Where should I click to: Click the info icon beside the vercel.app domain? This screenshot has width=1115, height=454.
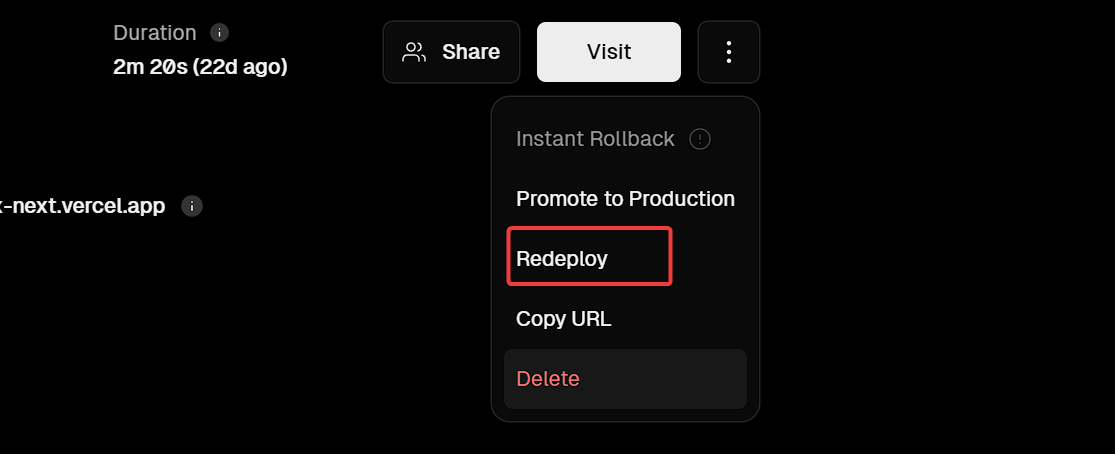tap(192, 206)
